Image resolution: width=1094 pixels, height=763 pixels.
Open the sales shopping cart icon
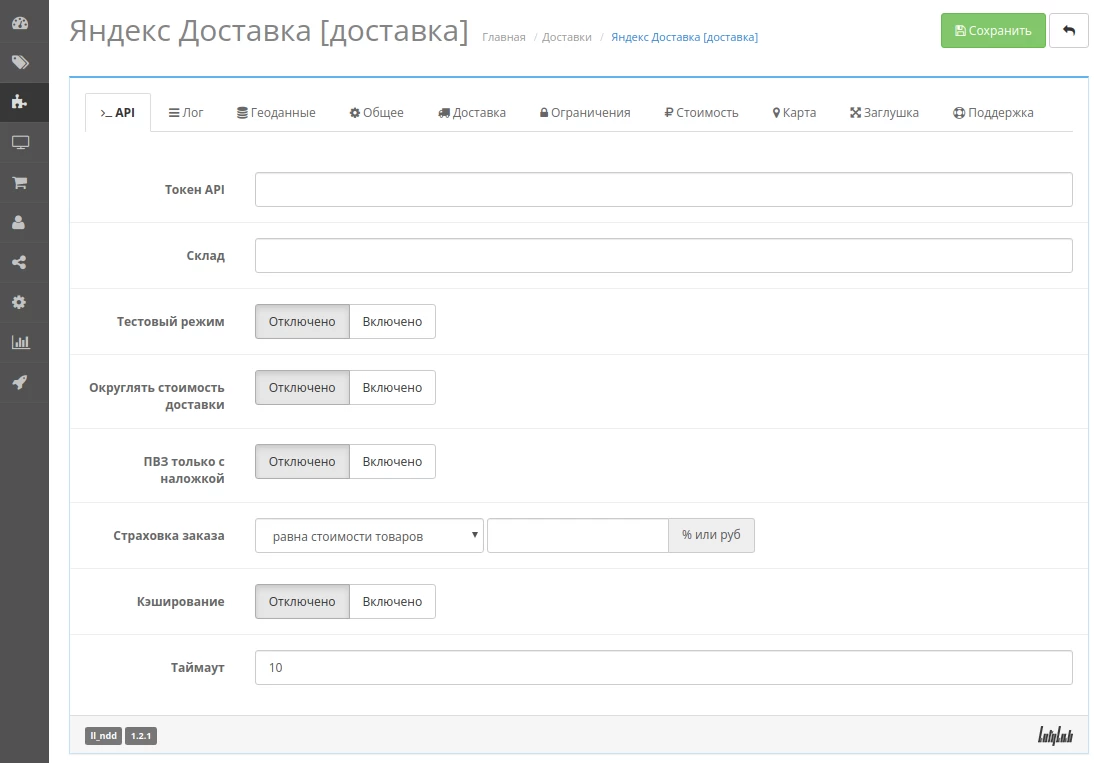20,183
